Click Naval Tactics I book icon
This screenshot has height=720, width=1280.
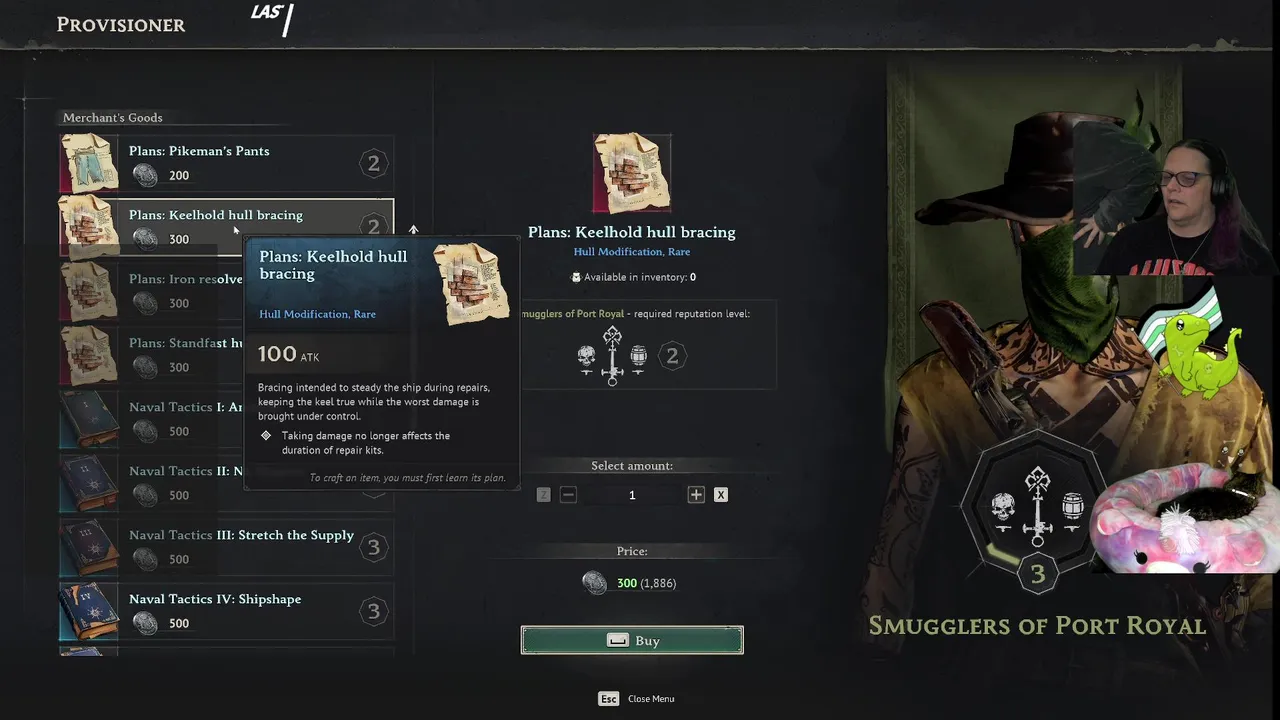(x=89, y=419)
